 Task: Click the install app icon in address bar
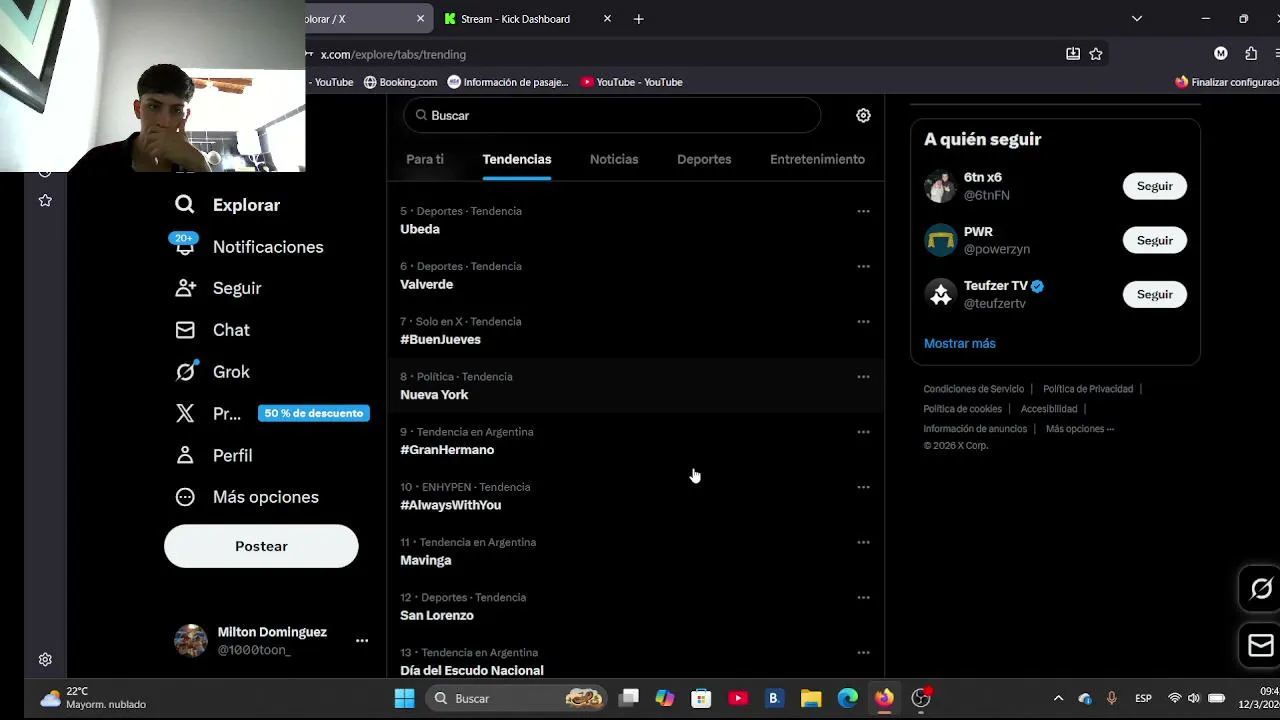click(x=1073, y=54)
